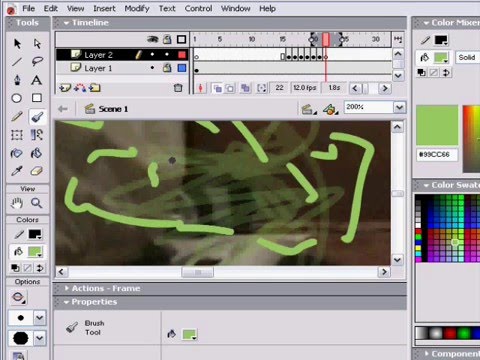Select the Fill Transform tool

click(37, 135)
